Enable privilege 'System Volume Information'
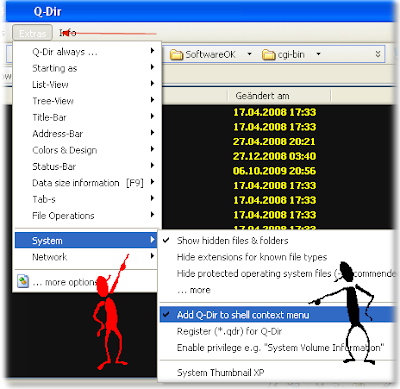The height and width of the screenshot is (389, 400). (277, 347)
